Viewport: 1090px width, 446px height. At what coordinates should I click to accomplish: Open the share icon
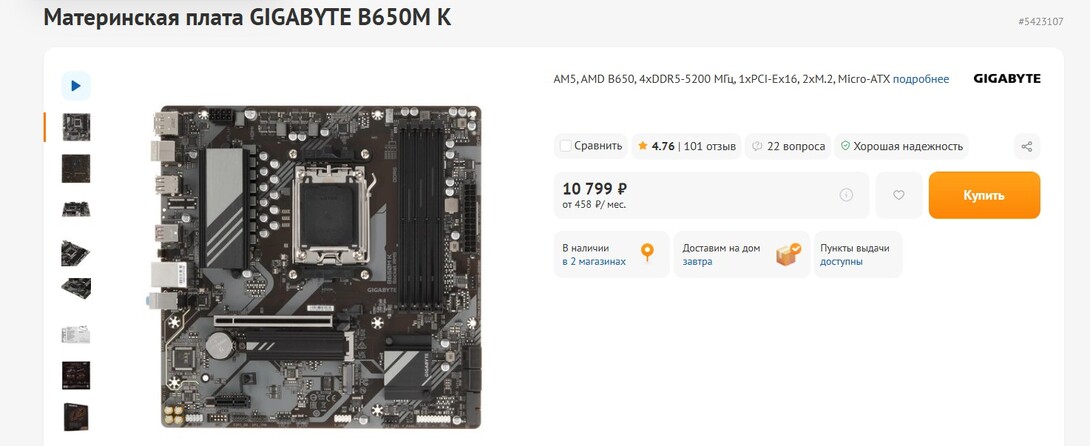tap(1027, 147)
